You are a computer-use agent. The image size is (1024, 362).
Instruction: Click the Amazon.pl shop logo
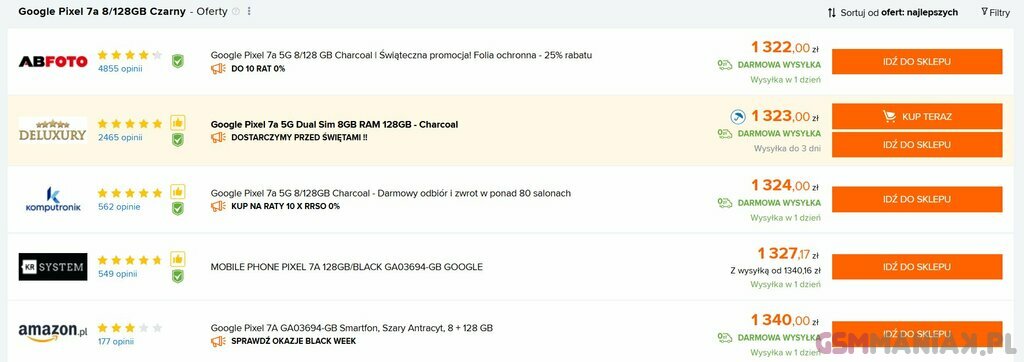pyautogui.click(x=53, y=332)
